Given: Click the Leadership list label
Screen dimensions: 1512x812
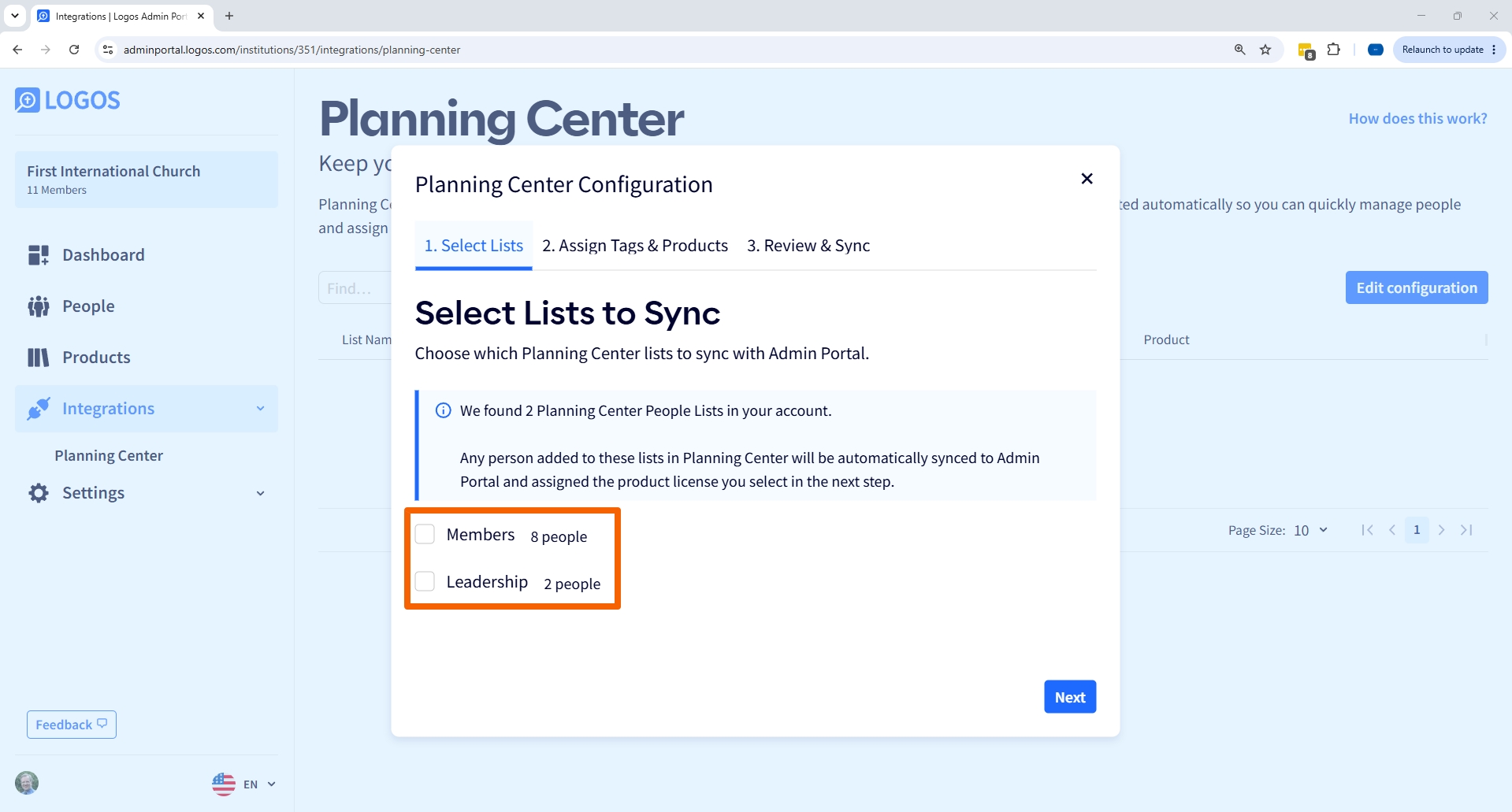Looking at the screenshot, I should tap(487, 581).
